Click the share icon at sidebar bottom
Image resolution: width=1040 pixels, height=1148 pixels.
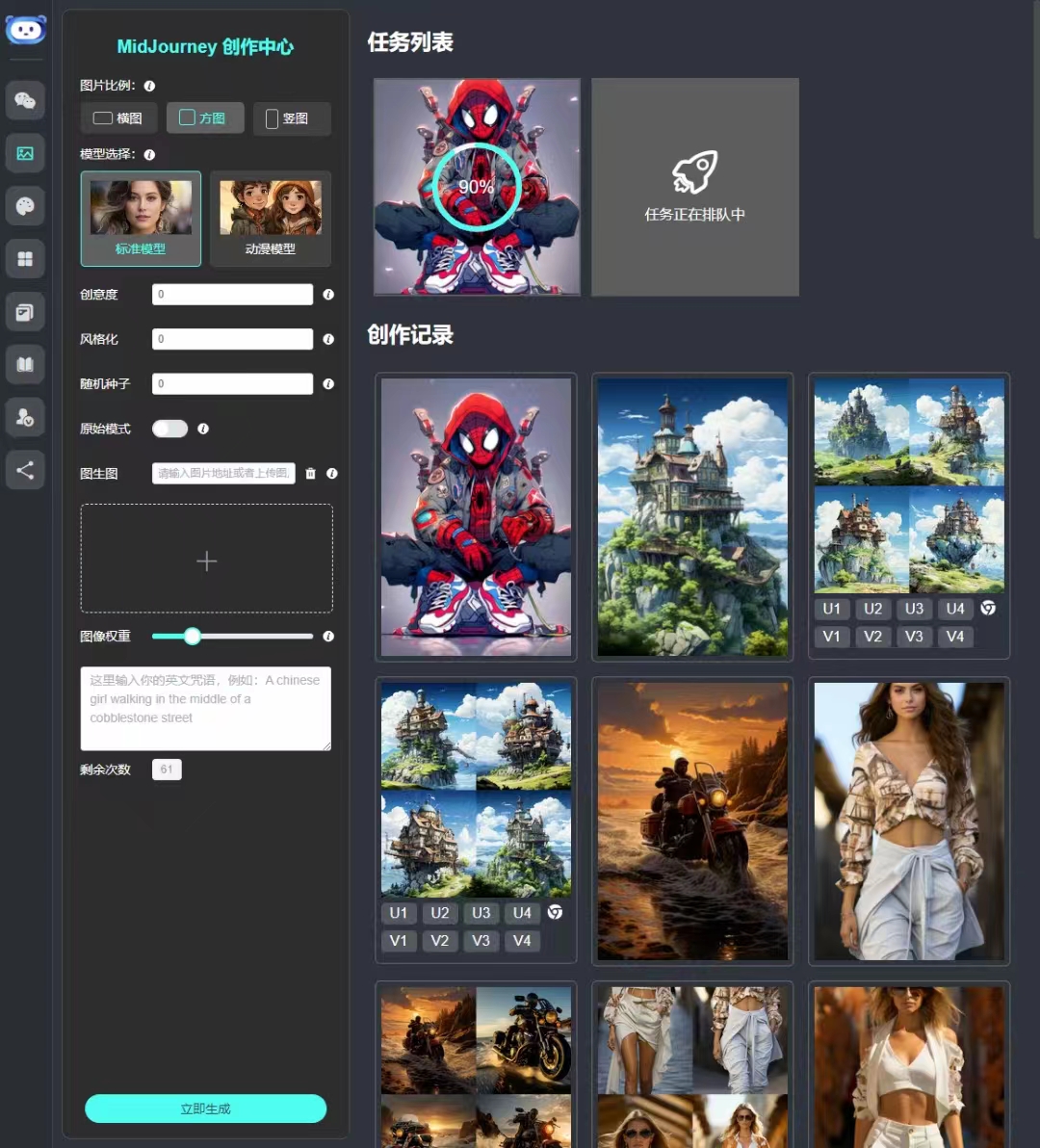pos(25,470)
